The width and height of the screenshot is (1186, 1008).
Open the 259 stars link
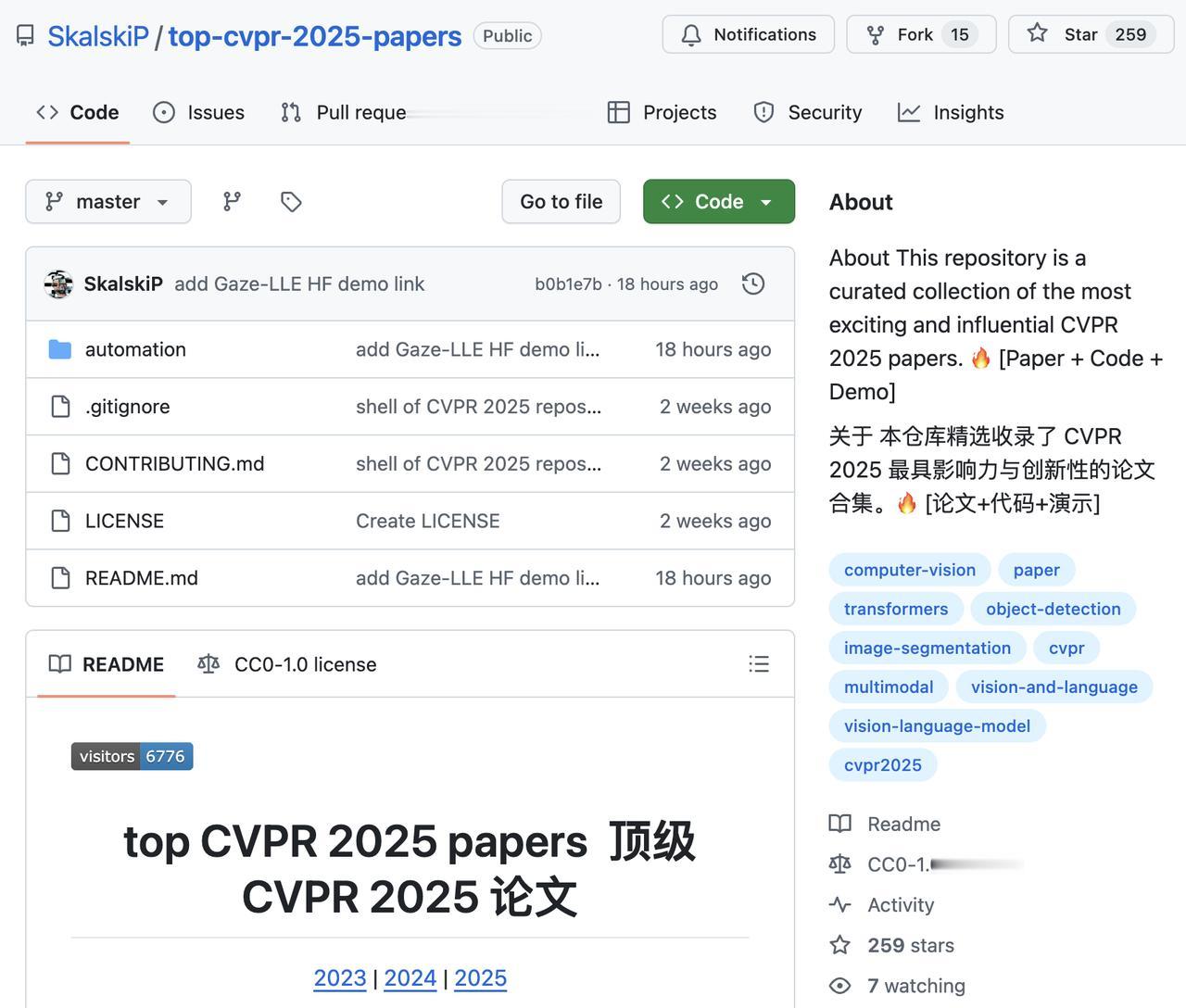[891, 945]
